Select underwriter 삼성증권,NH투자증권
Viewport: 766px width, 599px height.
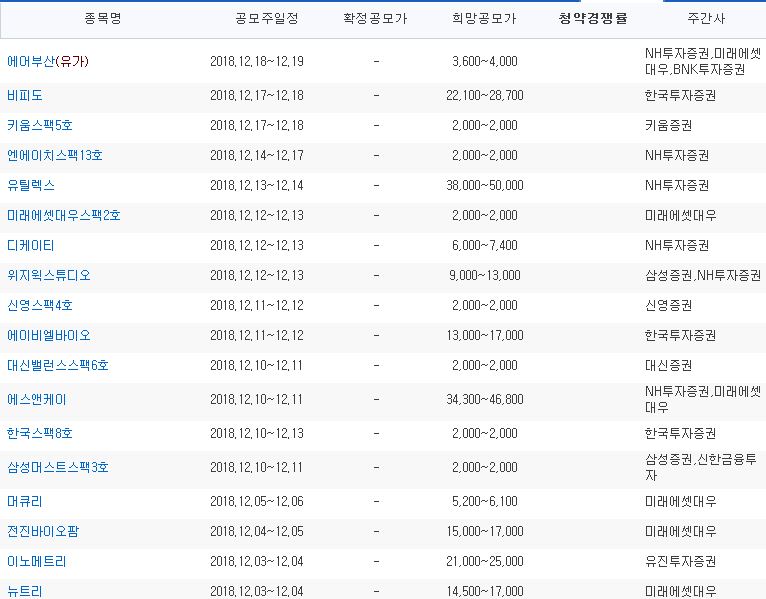pyautogui.click(x=703, y=276)
